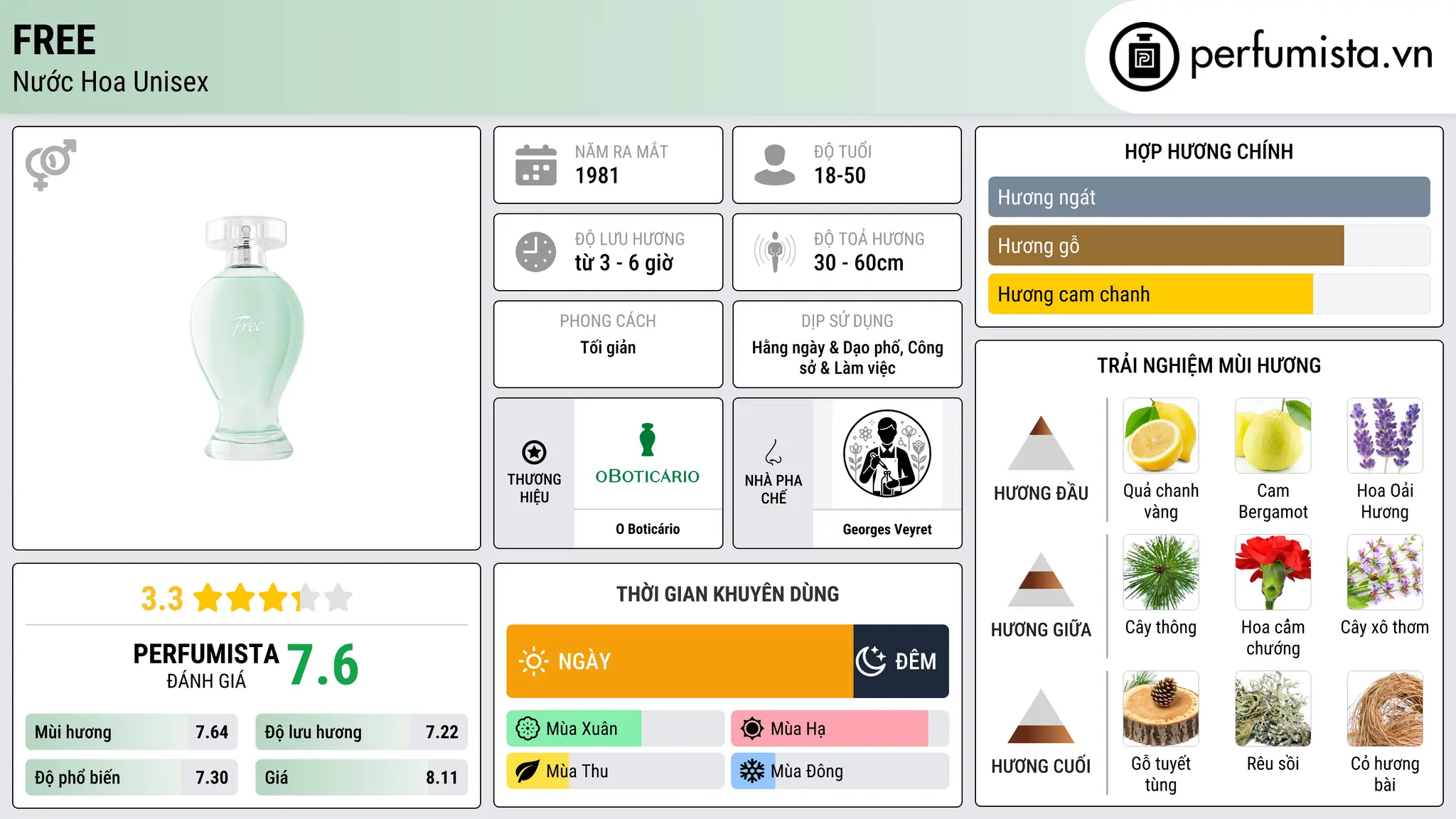Click the Trải nghiệm mùi hương heading

pyautogui.click(x=1209, y=365)
